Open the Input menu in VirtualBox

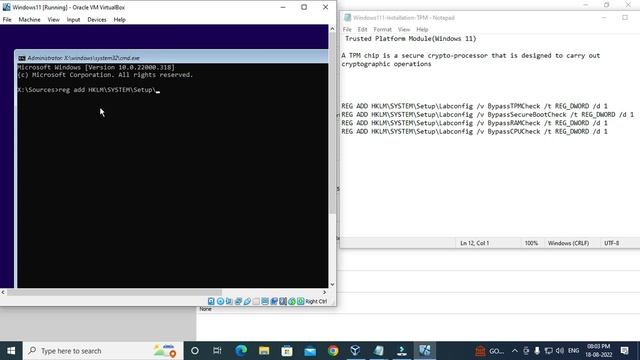point(73,20)
